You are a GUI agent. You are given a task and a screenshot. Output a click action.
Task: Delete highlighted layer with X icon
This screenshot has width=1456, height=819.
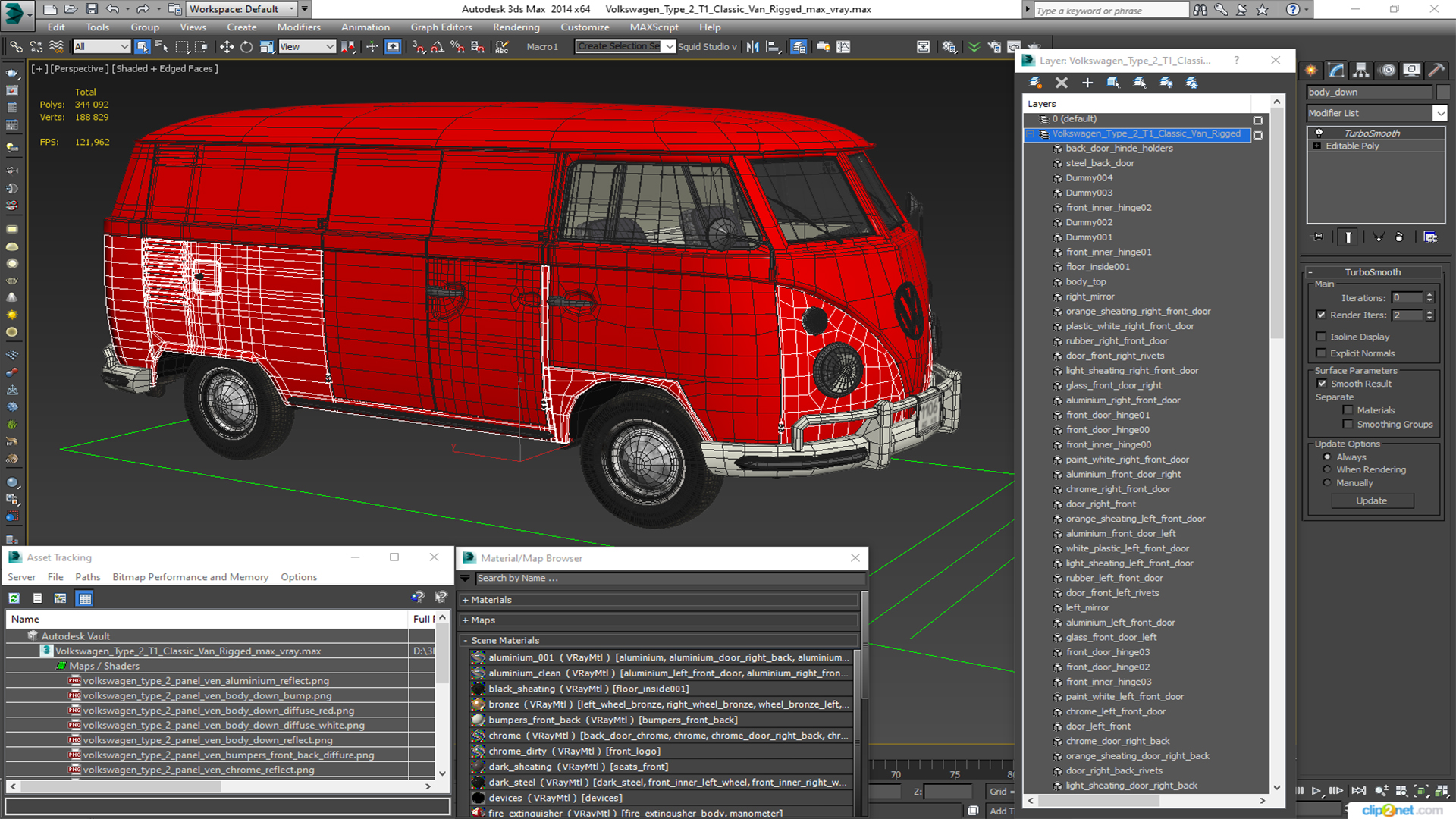click(x=1061, y=83)
